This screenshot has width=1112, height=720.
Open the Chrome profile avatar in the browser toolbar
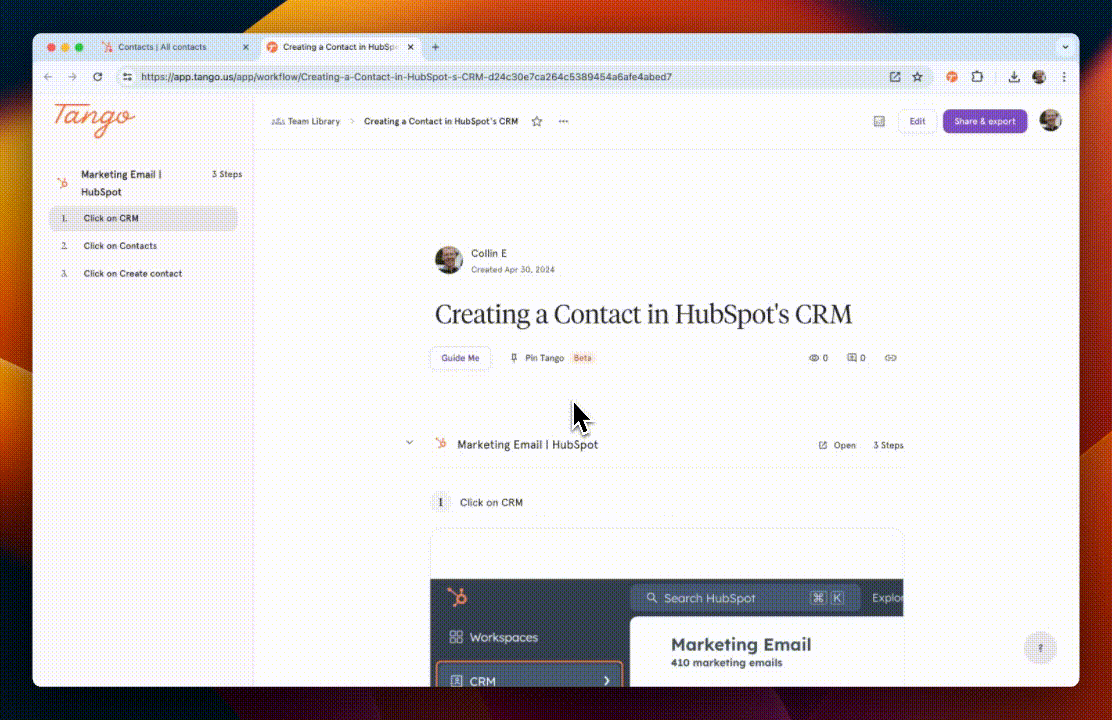tap(1039, 77)
